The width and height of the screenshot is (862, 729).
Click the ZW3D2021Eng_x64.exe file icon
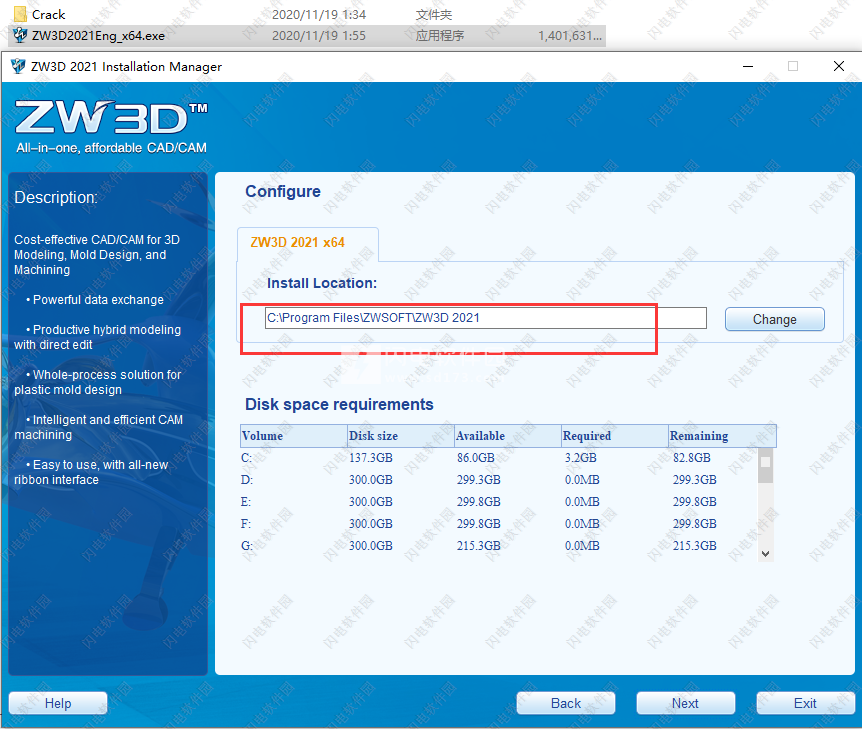pos(20,35)
